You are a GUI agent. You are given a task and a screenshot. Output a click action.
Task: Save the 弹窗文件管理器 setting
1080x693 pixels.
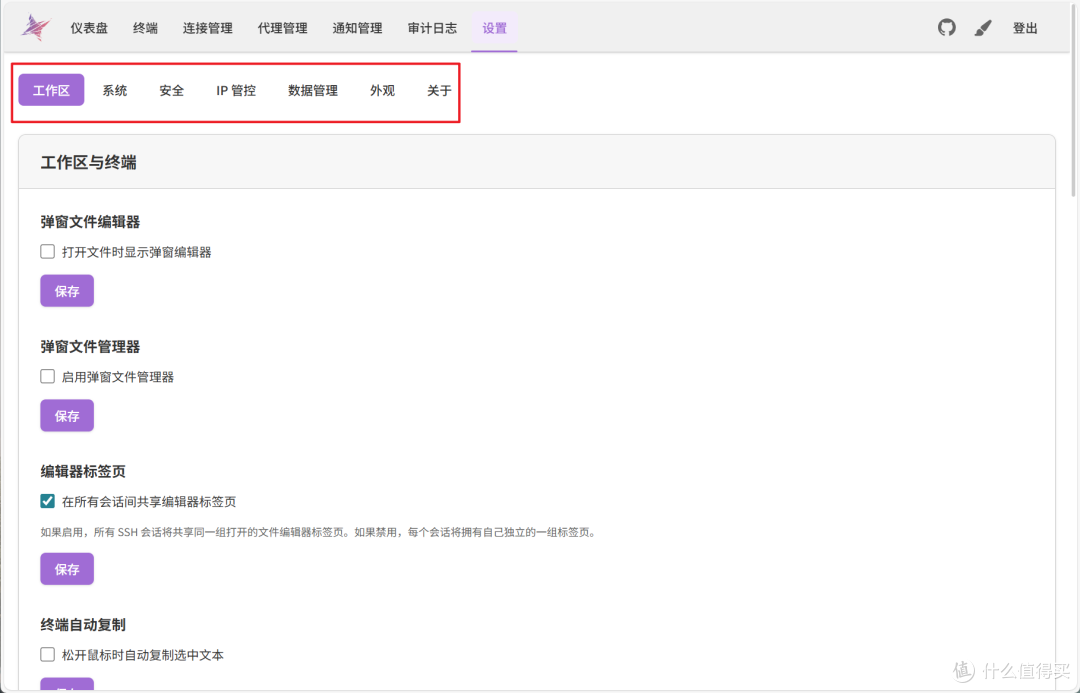click(67, 415)
